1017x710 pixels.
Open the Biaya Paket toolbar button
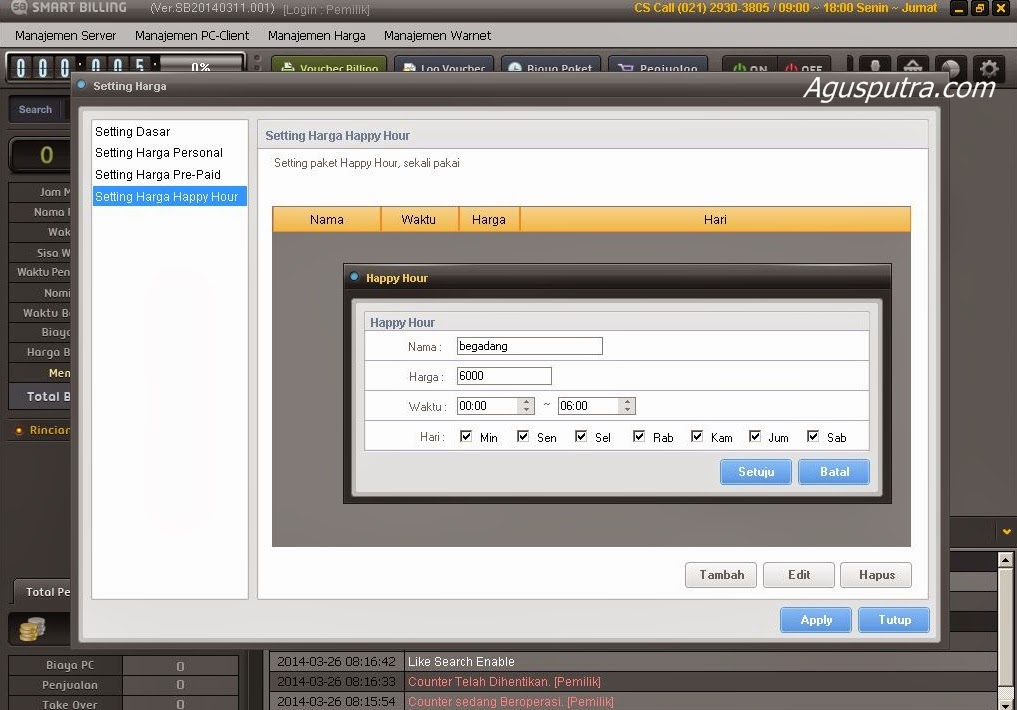pos(551,65)
